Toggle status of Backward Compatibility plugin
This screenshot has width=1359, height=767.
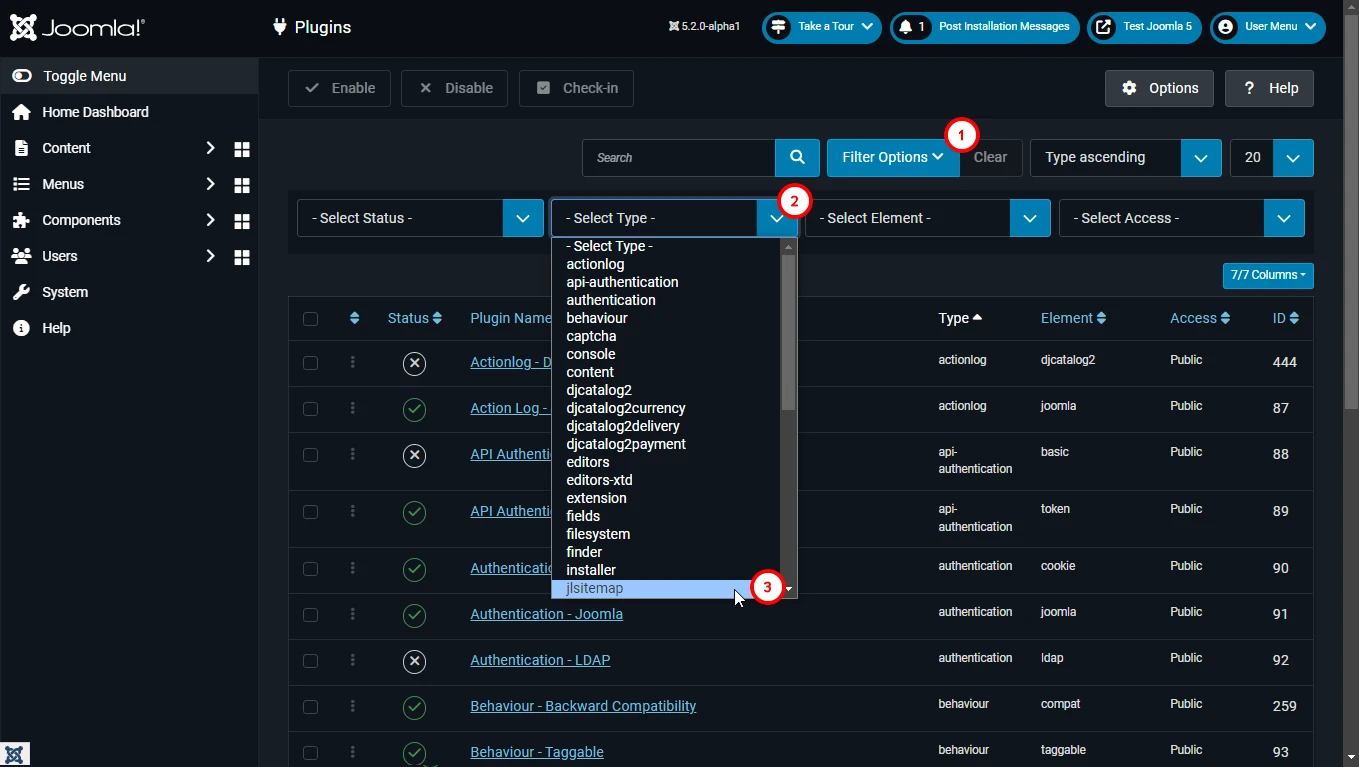pyautogui.click(x=414, y=707)
